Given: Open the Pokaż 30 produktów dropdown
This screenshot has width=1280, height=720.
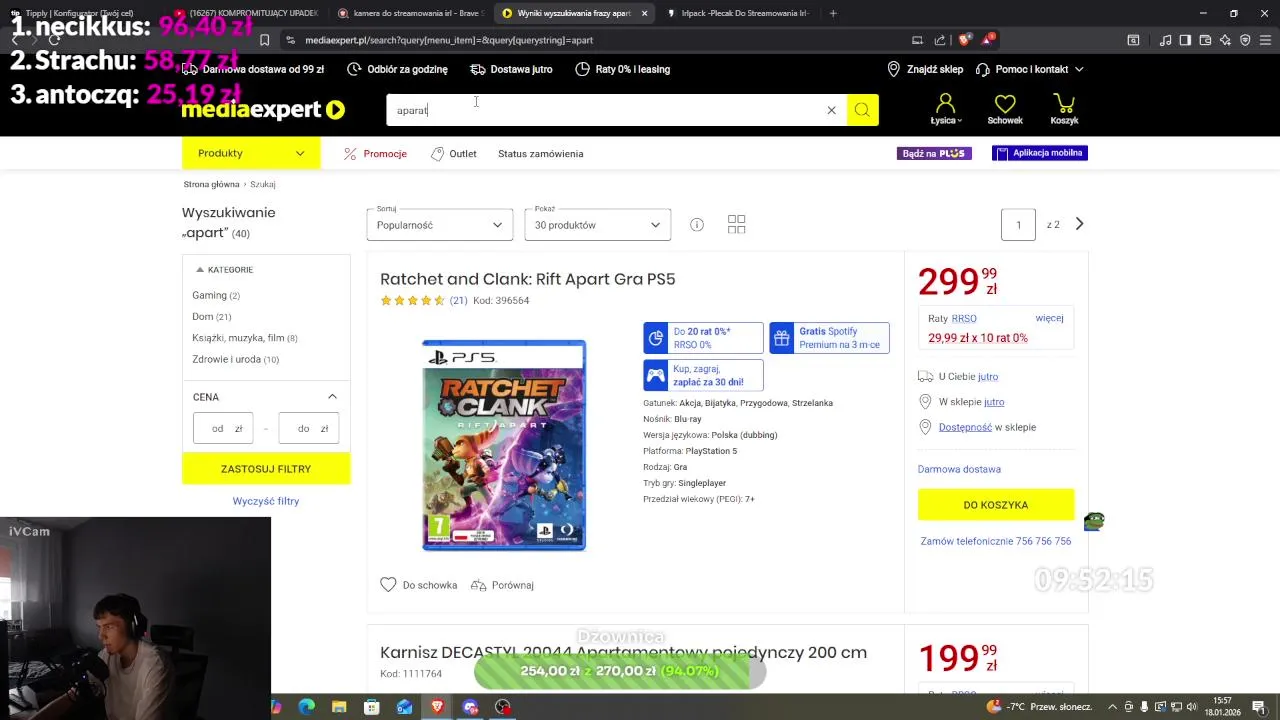Looking at the screenshot, I should pyautogui.click(x=598, y=224).
